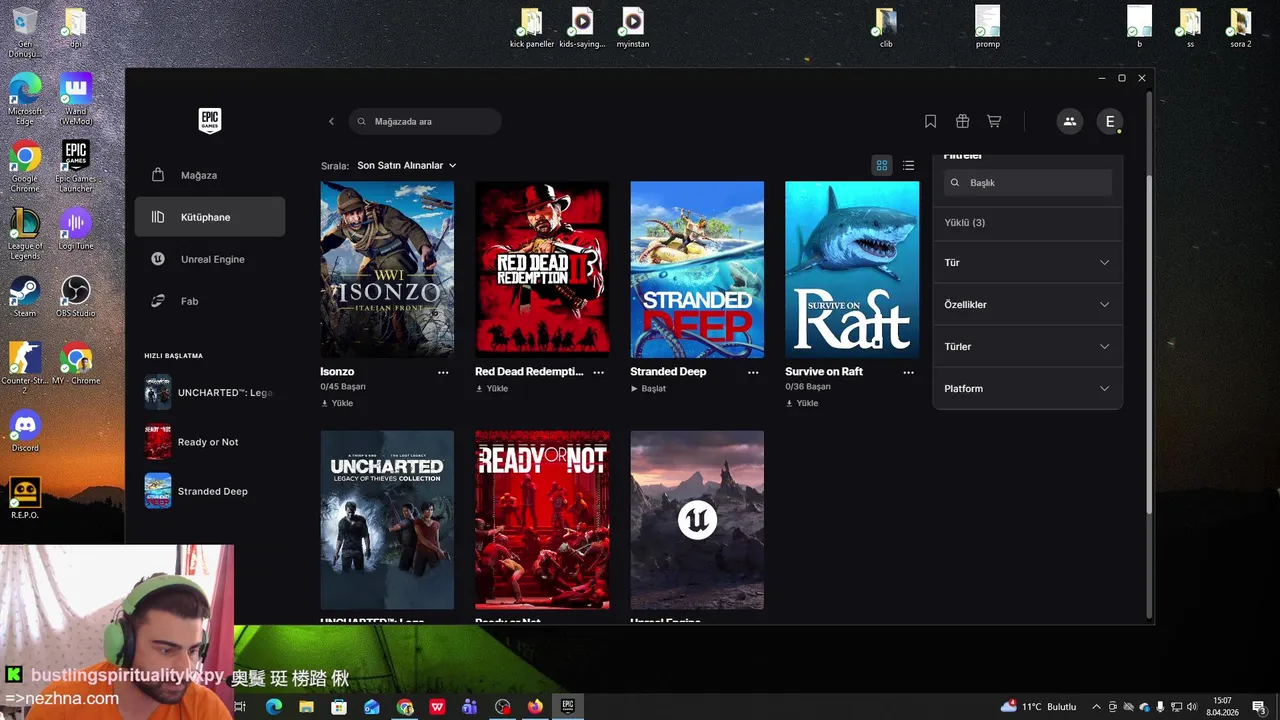Open the wishlist bookmark icon
This screenshot has height=720, width=1280.
930,121
